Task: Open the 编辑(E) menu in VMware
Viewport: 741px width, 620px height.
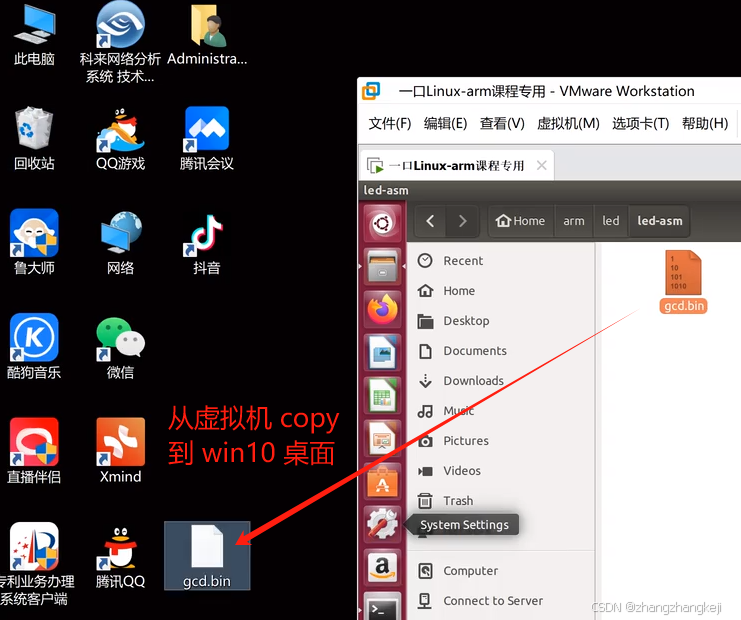Action: click(x=445, y=124)
